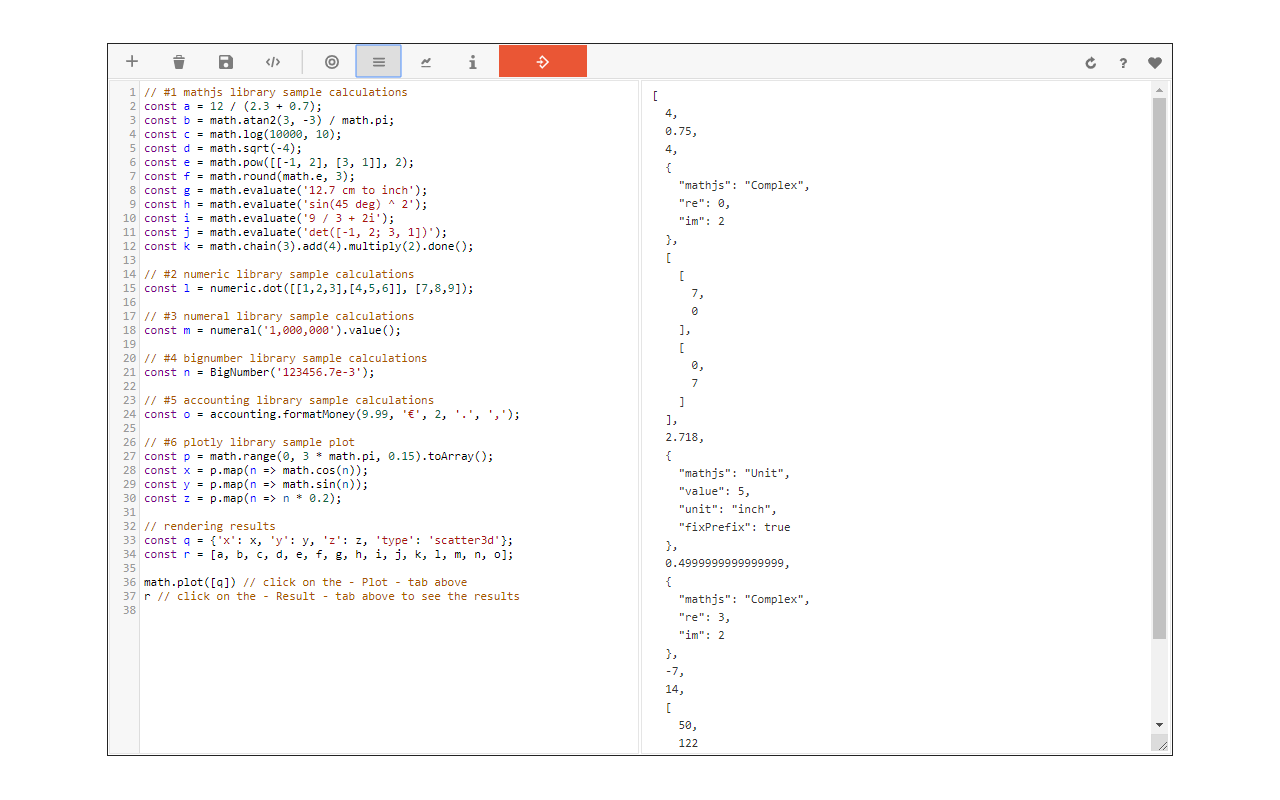
Task: Click the results scrollbar up arrow
Action: [x=1160, y=91]
